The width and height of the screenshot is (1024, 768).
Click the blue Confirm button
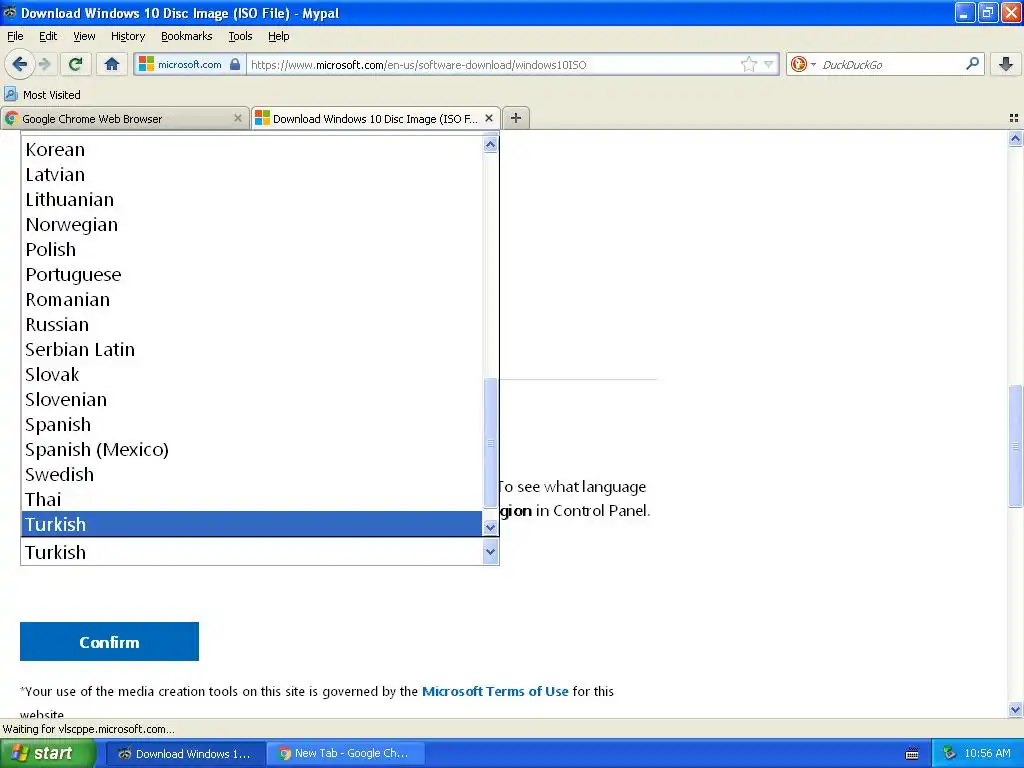[x=109, y=642]
